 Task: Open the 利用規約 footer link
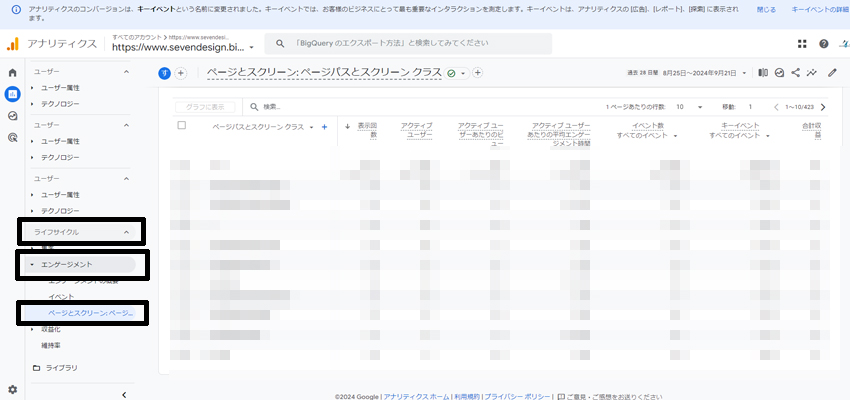[467, 396]
